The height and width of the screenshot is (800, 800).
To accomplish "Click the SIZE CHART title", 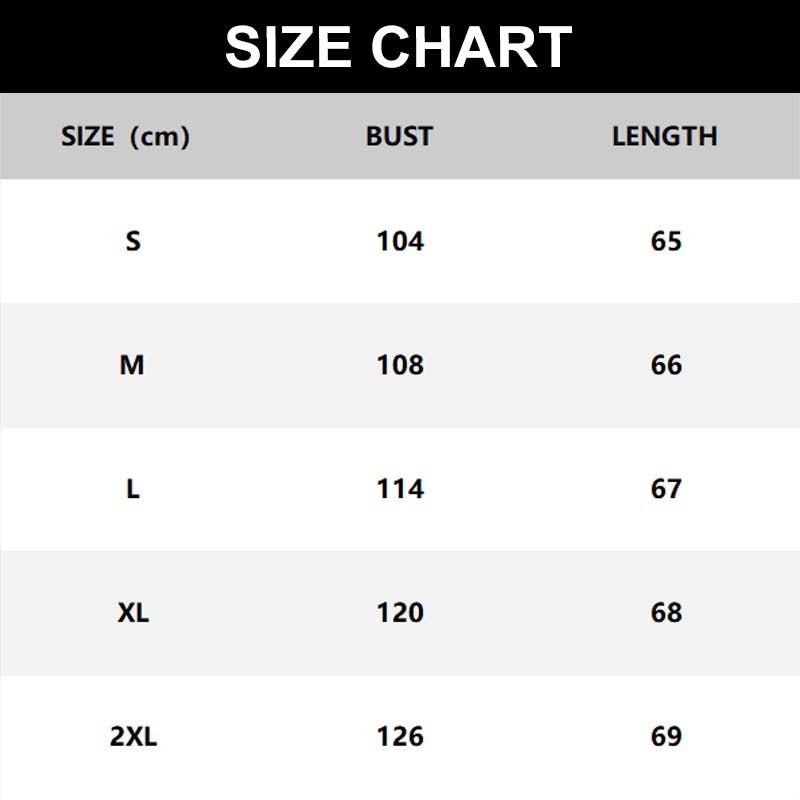I will coord(399,47).
